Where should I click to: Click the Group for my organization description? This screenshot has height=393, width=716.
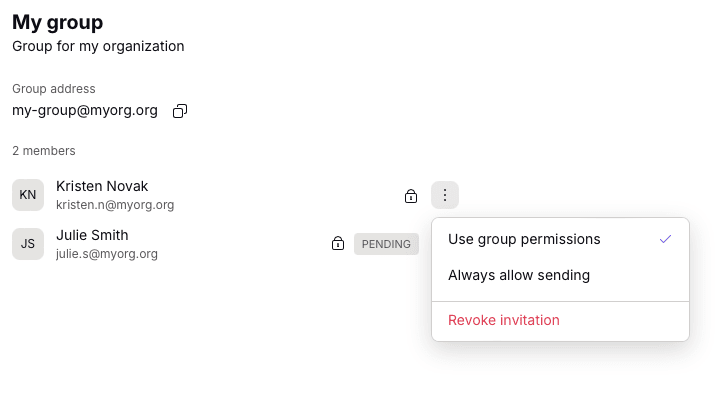tap(98, 46)
